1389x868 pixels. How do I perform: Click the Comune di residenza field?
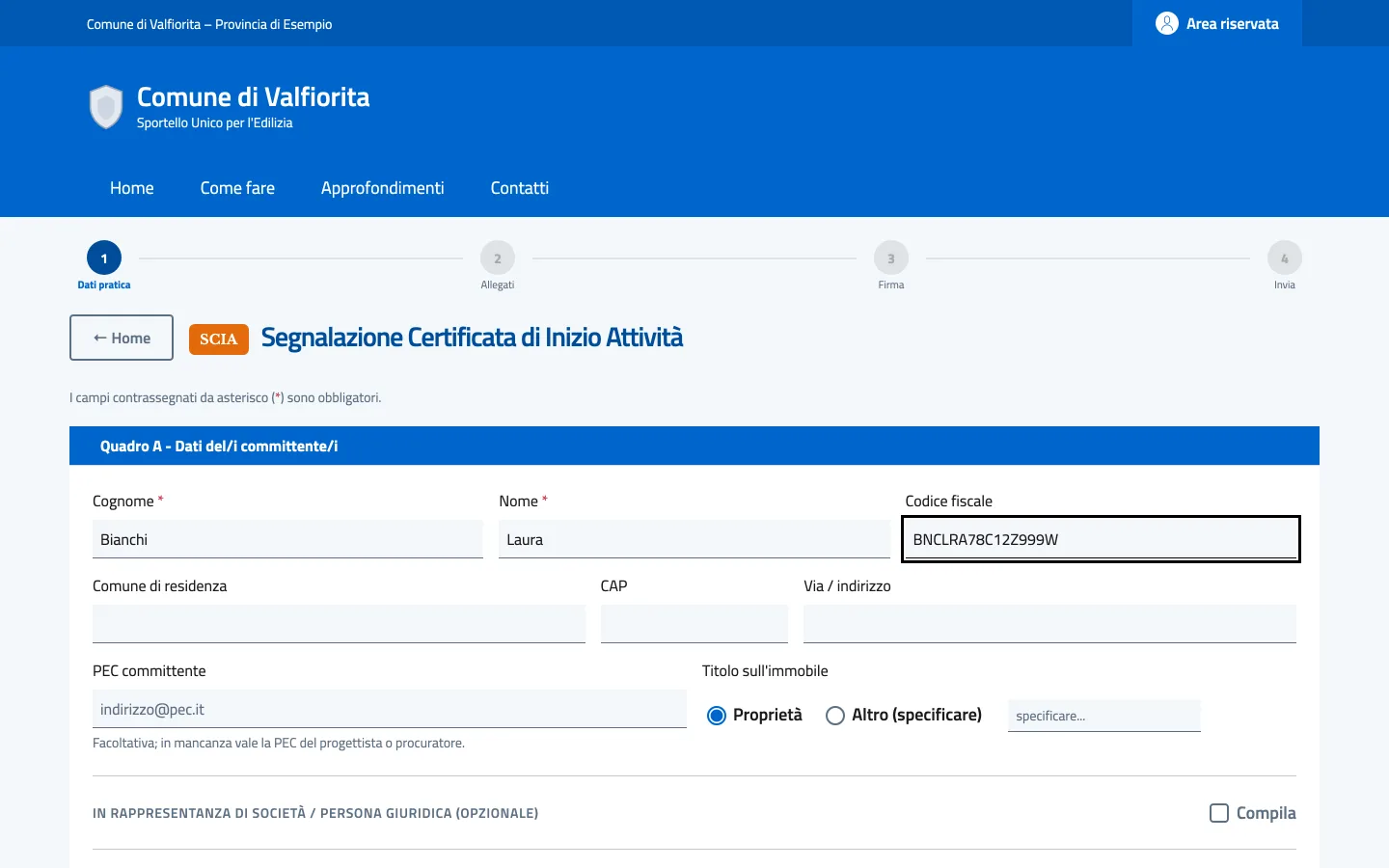pyautogui.click(x=339, y=624)
